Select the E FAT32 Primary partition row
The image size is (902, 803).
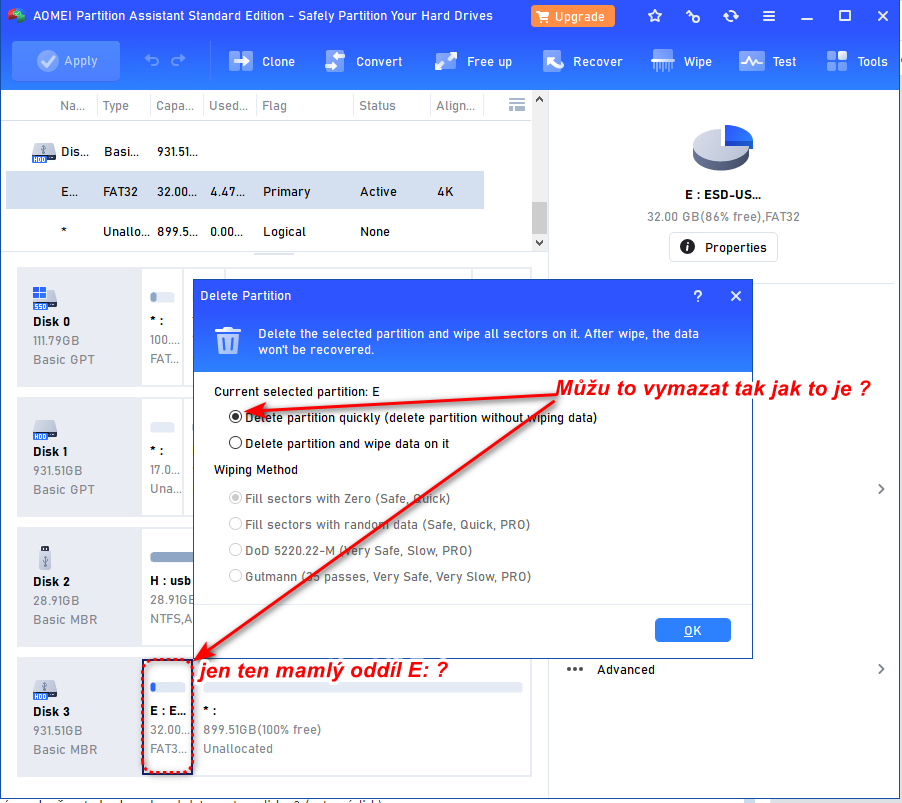pos(244,190)
